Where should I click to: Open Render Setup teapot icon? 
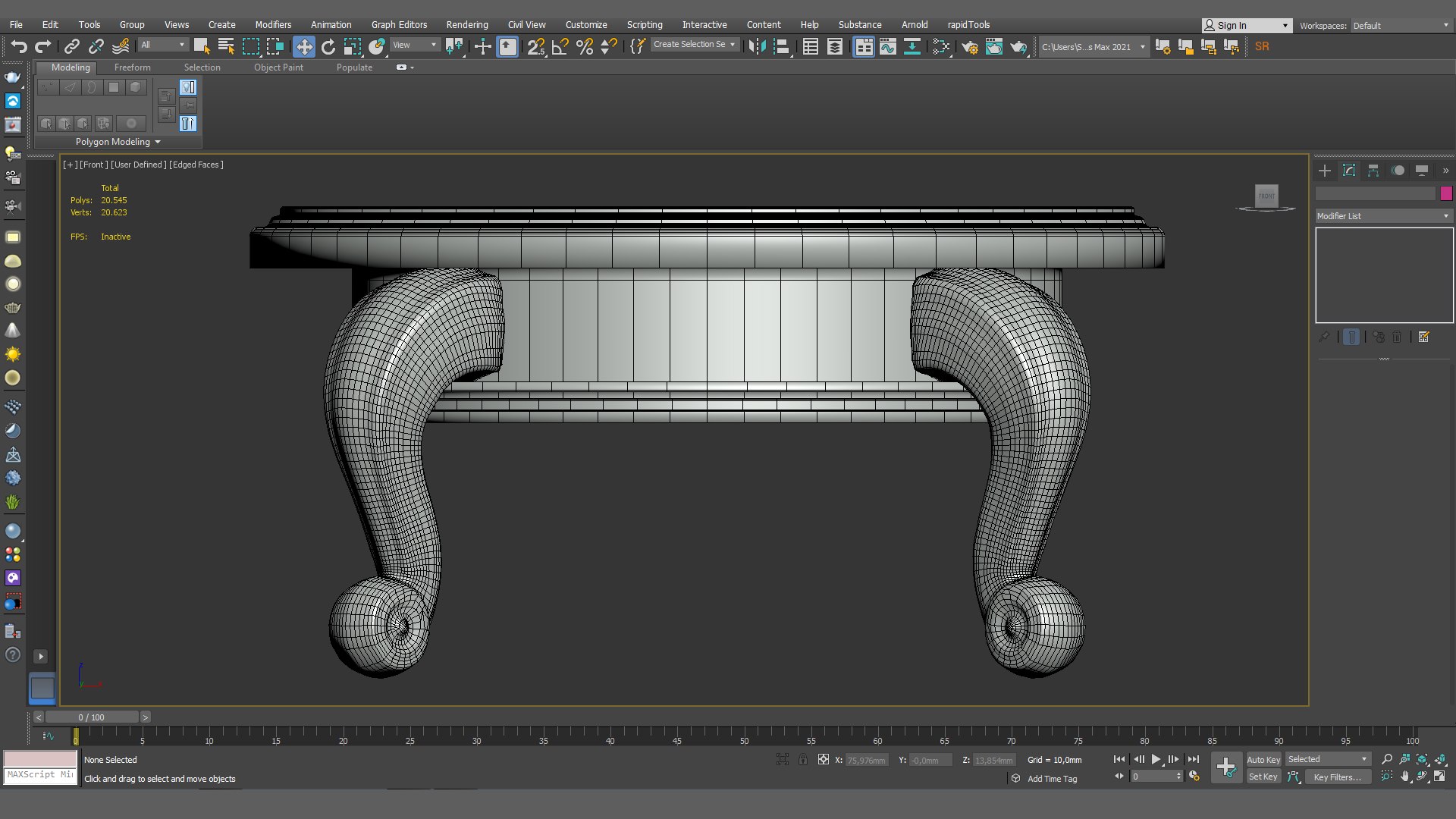[970, 47]
